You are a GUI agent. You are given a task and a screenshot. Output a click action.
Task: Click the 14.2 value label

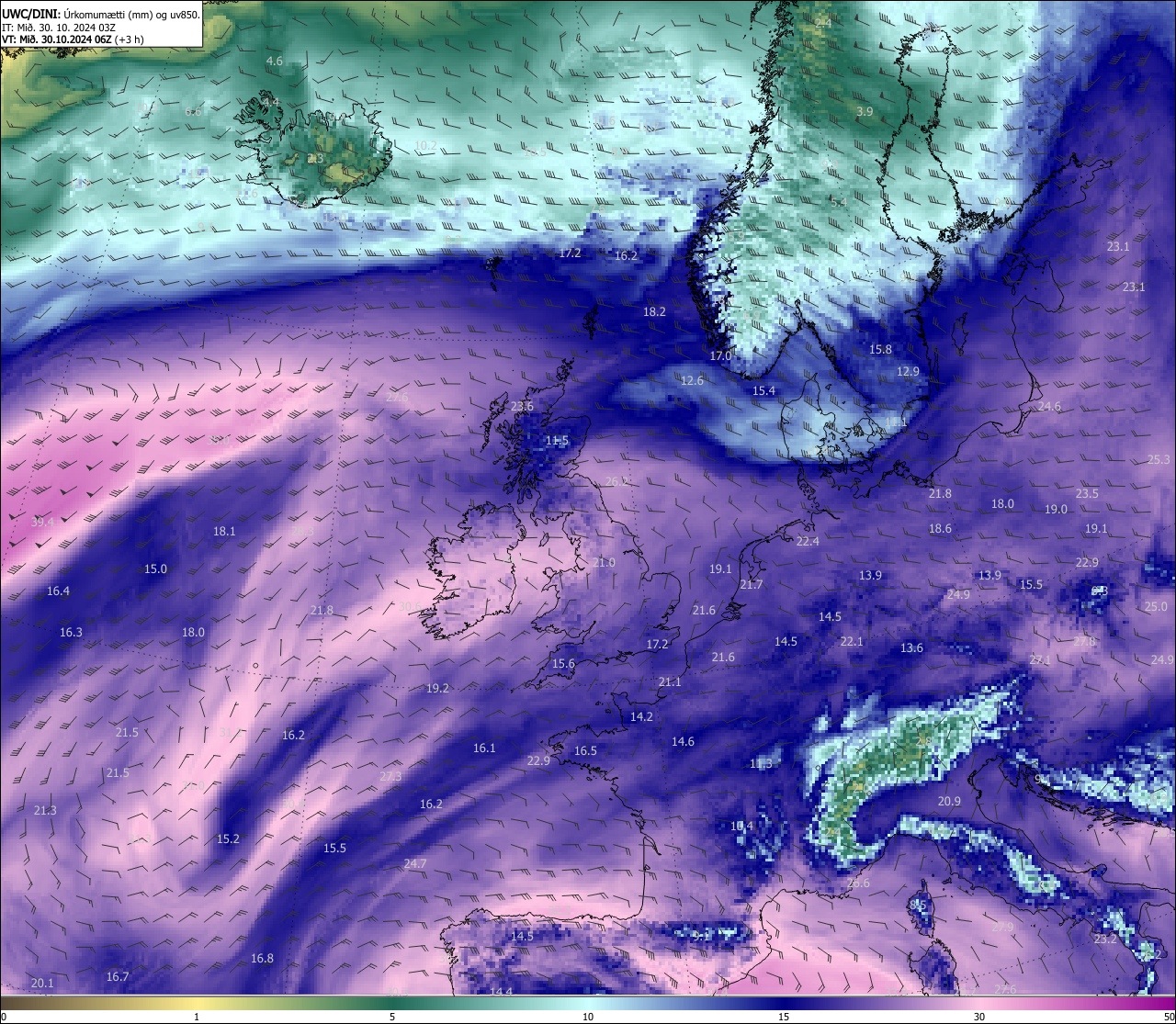tap(641, 716)
